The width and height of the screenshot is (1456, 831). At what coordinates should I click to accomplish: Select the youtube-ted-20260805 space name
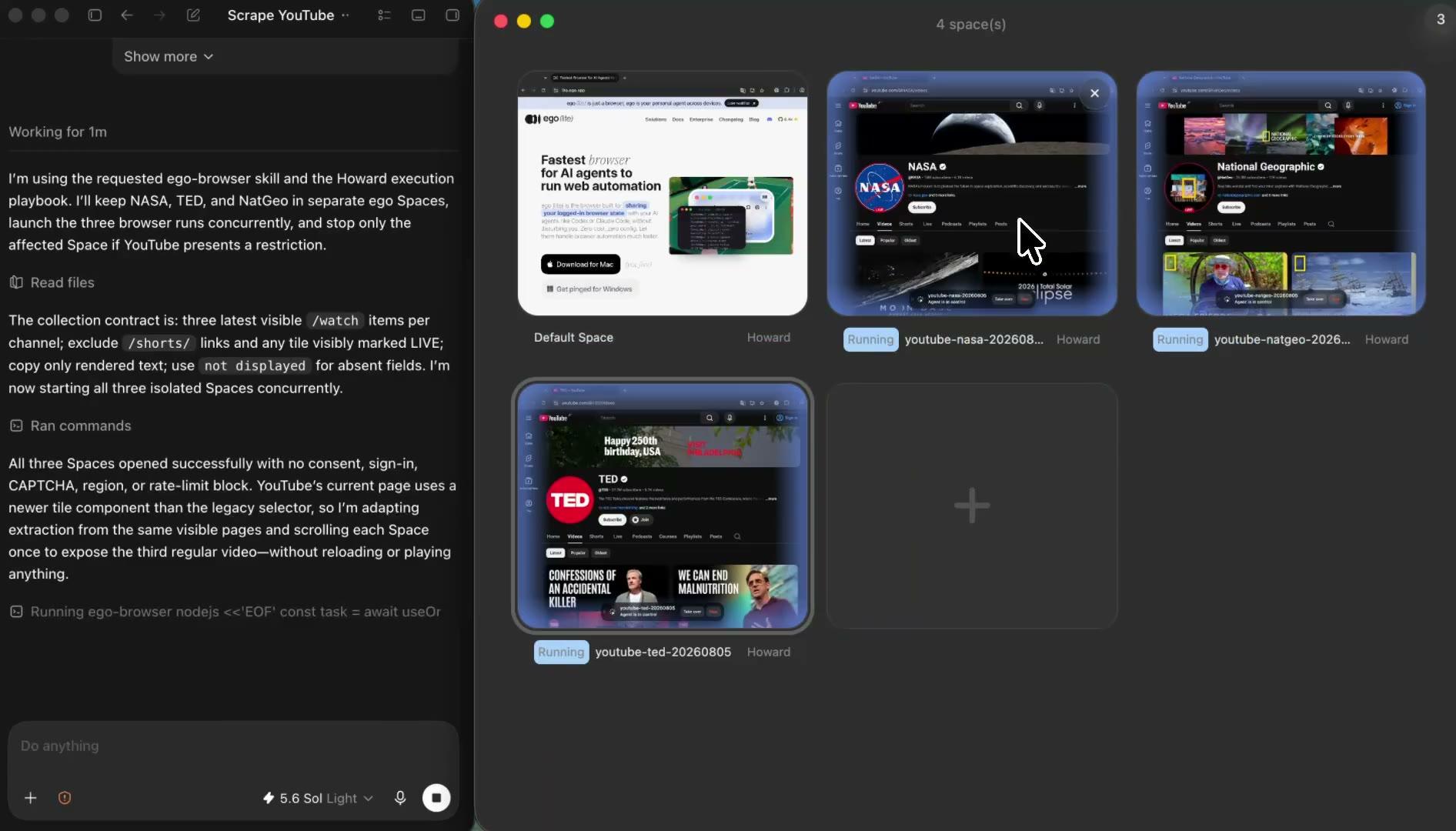[663, 652]
